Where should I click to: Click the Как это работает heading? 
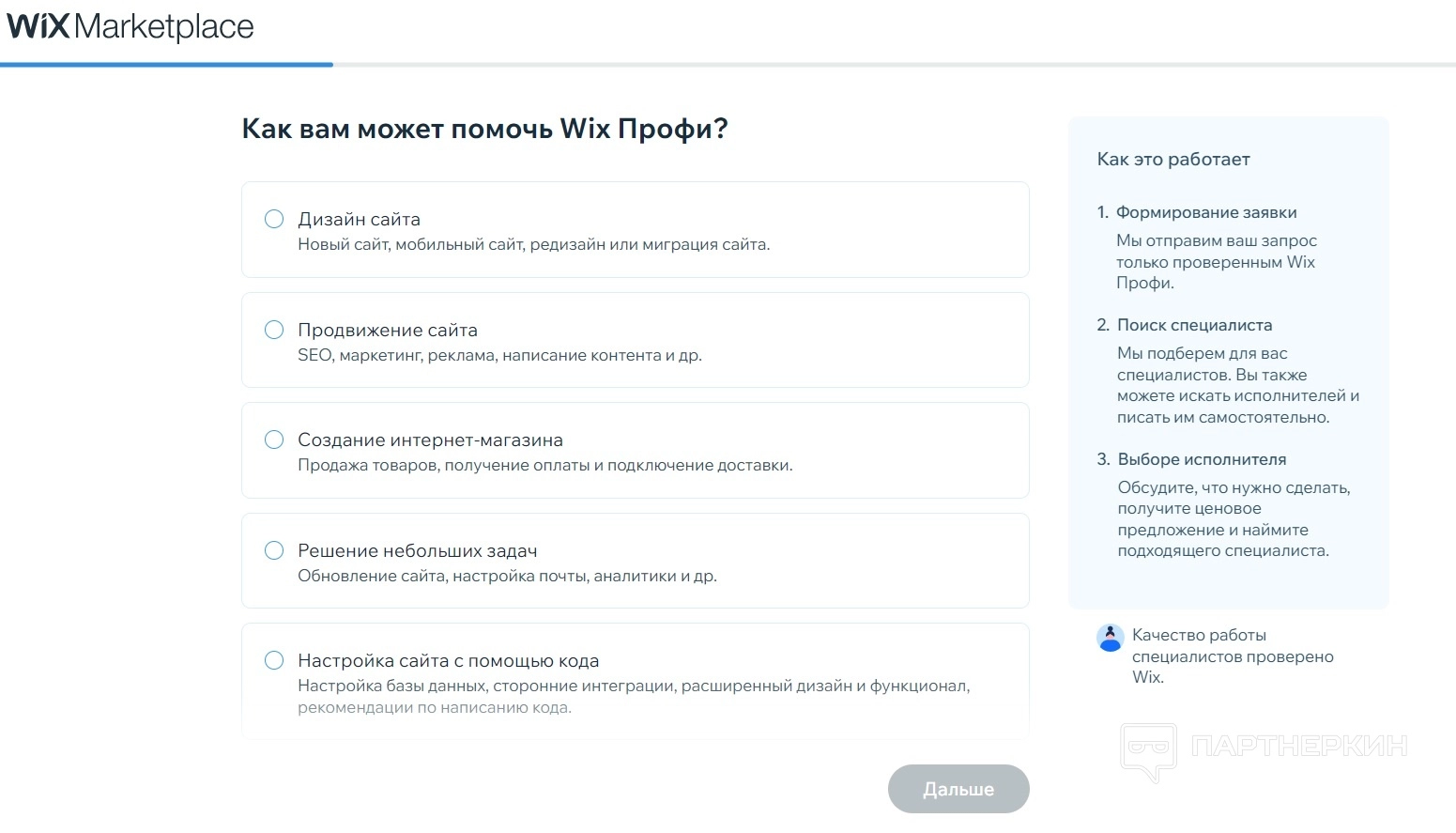pyautogui.click(x=1173, y=160)
